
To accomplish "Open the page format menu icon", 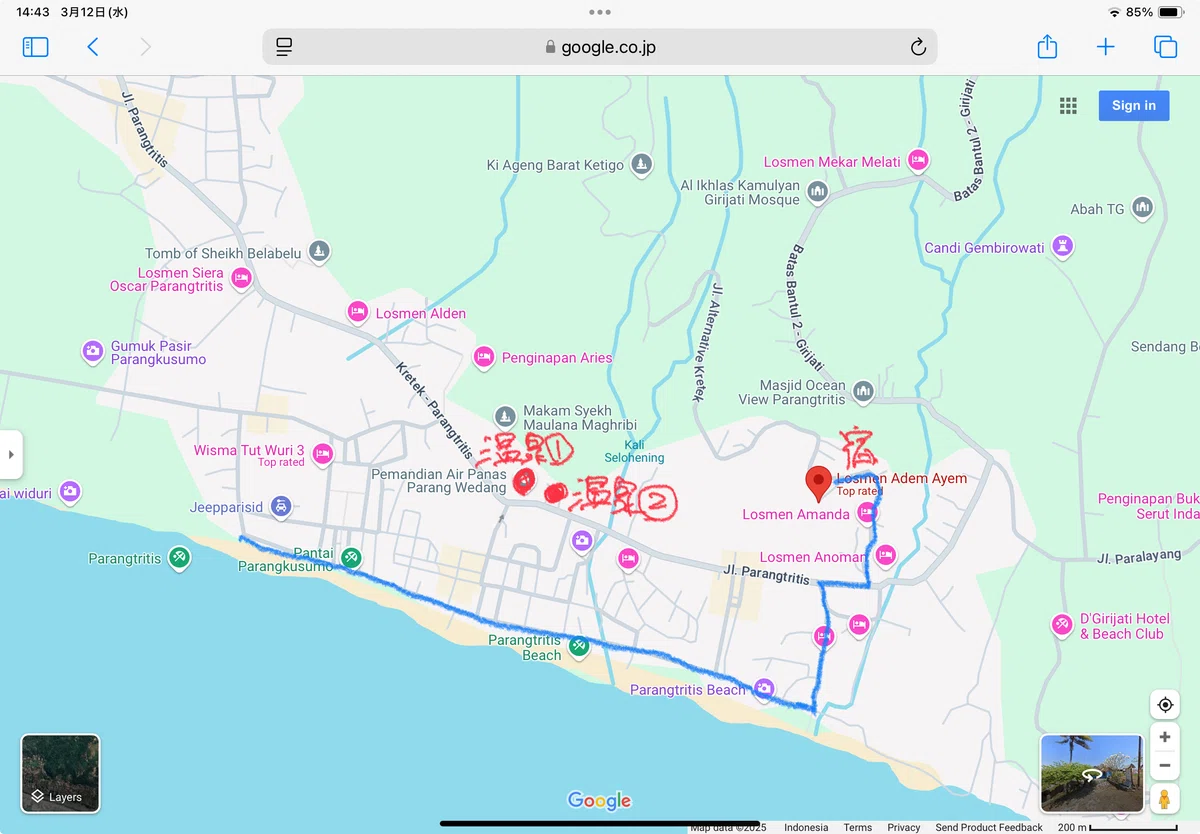I will (284, 47).
